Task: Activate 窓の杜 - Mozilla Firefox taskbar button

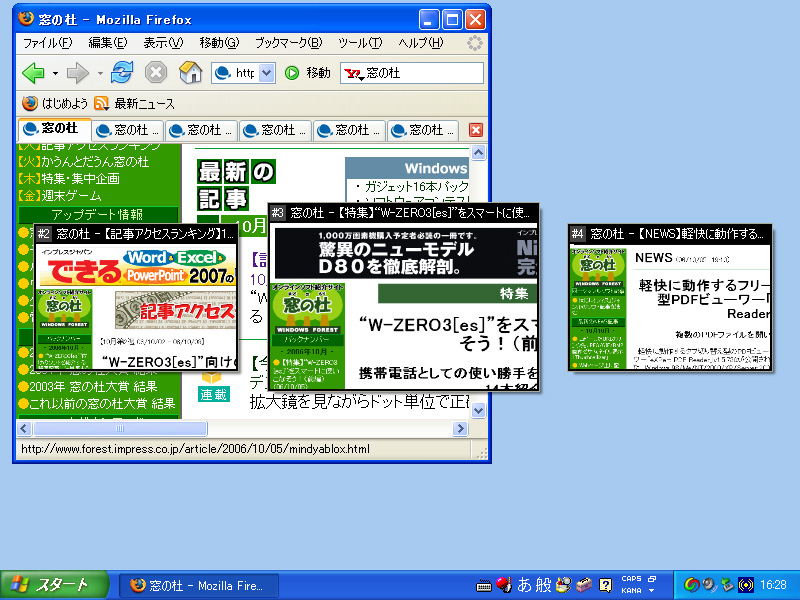Action: 199,585
